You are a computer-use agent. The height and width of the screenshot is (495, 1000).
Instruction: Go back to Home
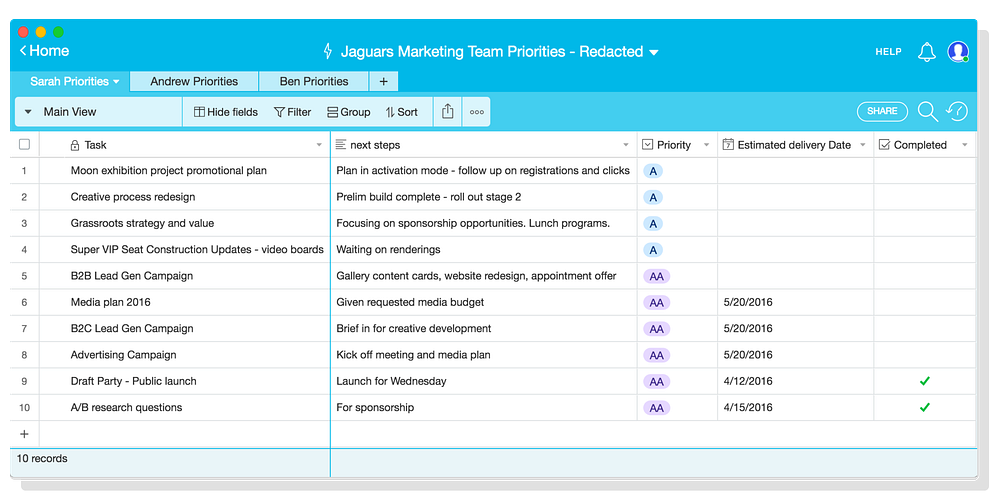pos(44,51)
